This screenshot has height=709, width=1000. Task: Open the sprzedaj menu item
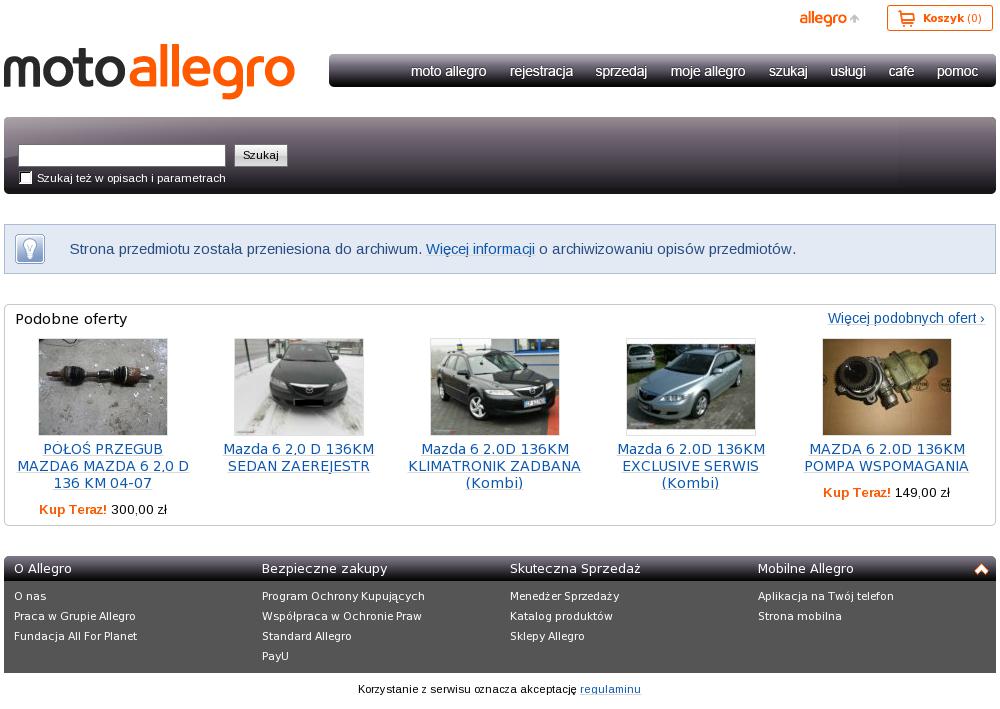[x=621, y=71]
